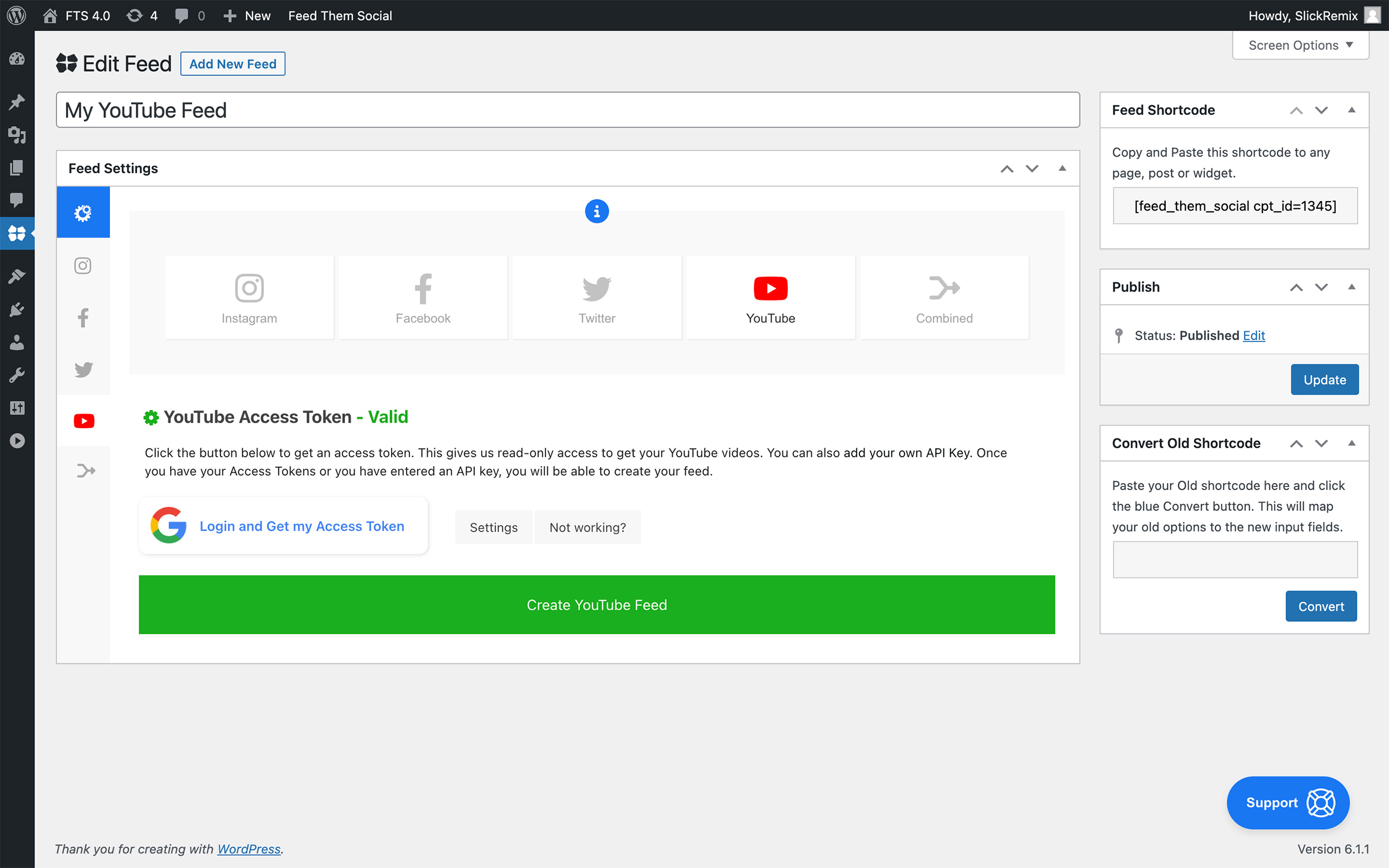
Task: Open Tools wrench icon in sidebar
Action: click(x=17, y=375)
